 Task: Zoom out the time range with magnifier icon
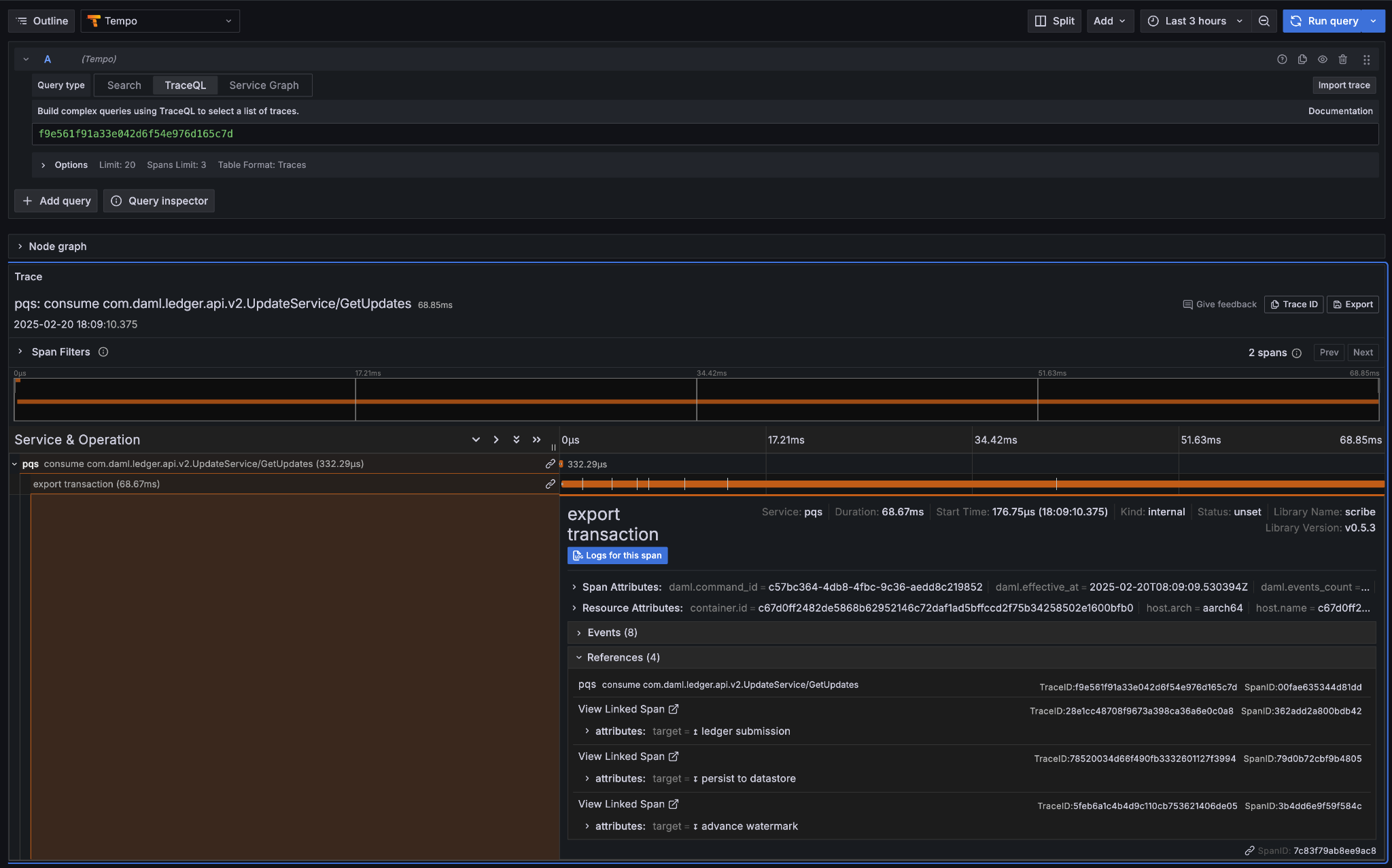1264,21
